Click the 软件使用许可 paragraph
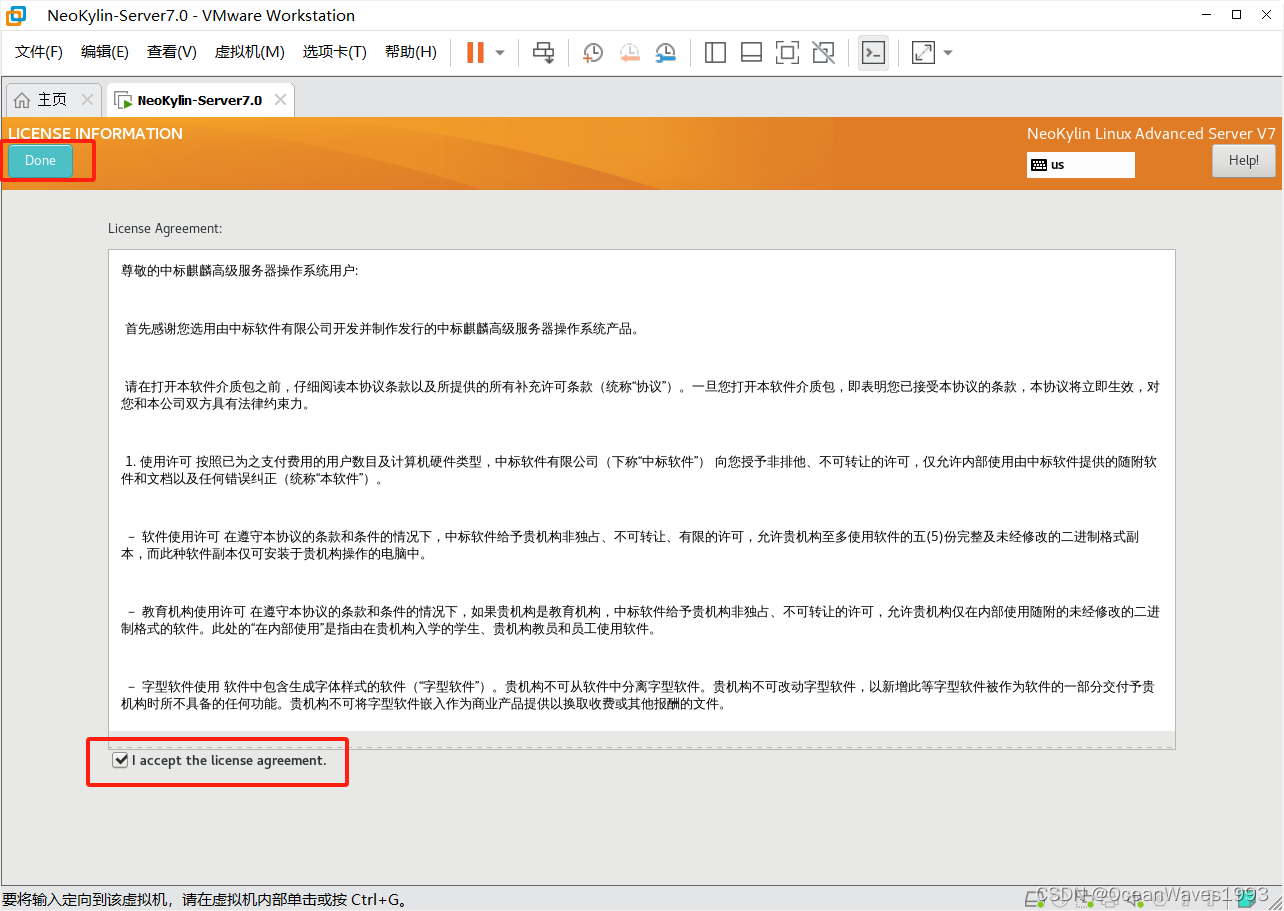The height and width of the screenshot is (911, 1284). click(x=630, y=545)
